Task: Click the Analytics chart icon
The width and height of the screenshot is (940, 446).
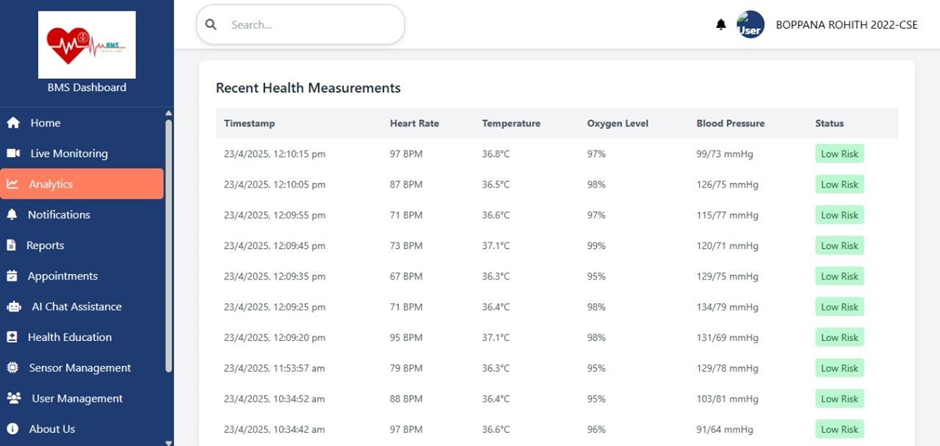Action: [12, 184]
